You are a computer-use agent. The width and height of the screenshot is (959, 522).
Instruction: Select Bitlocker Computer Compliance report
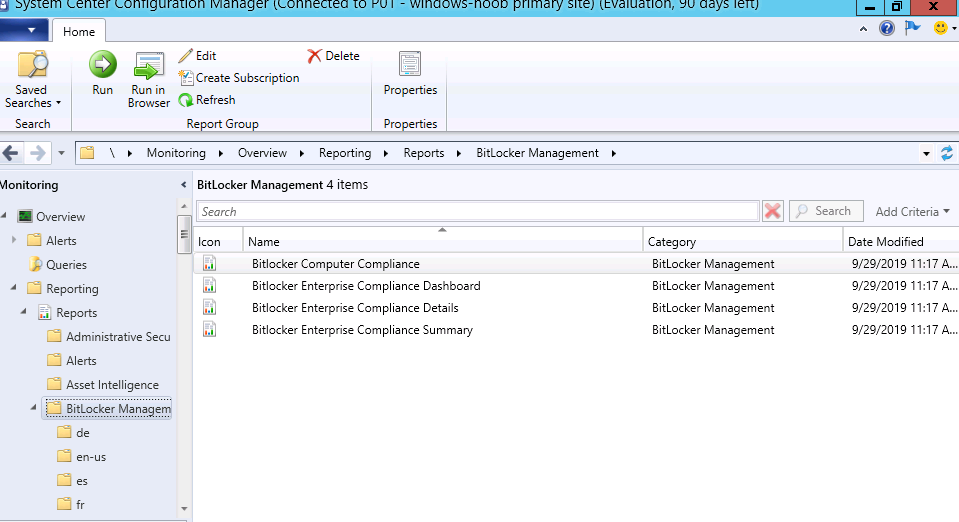click(336, 264)
